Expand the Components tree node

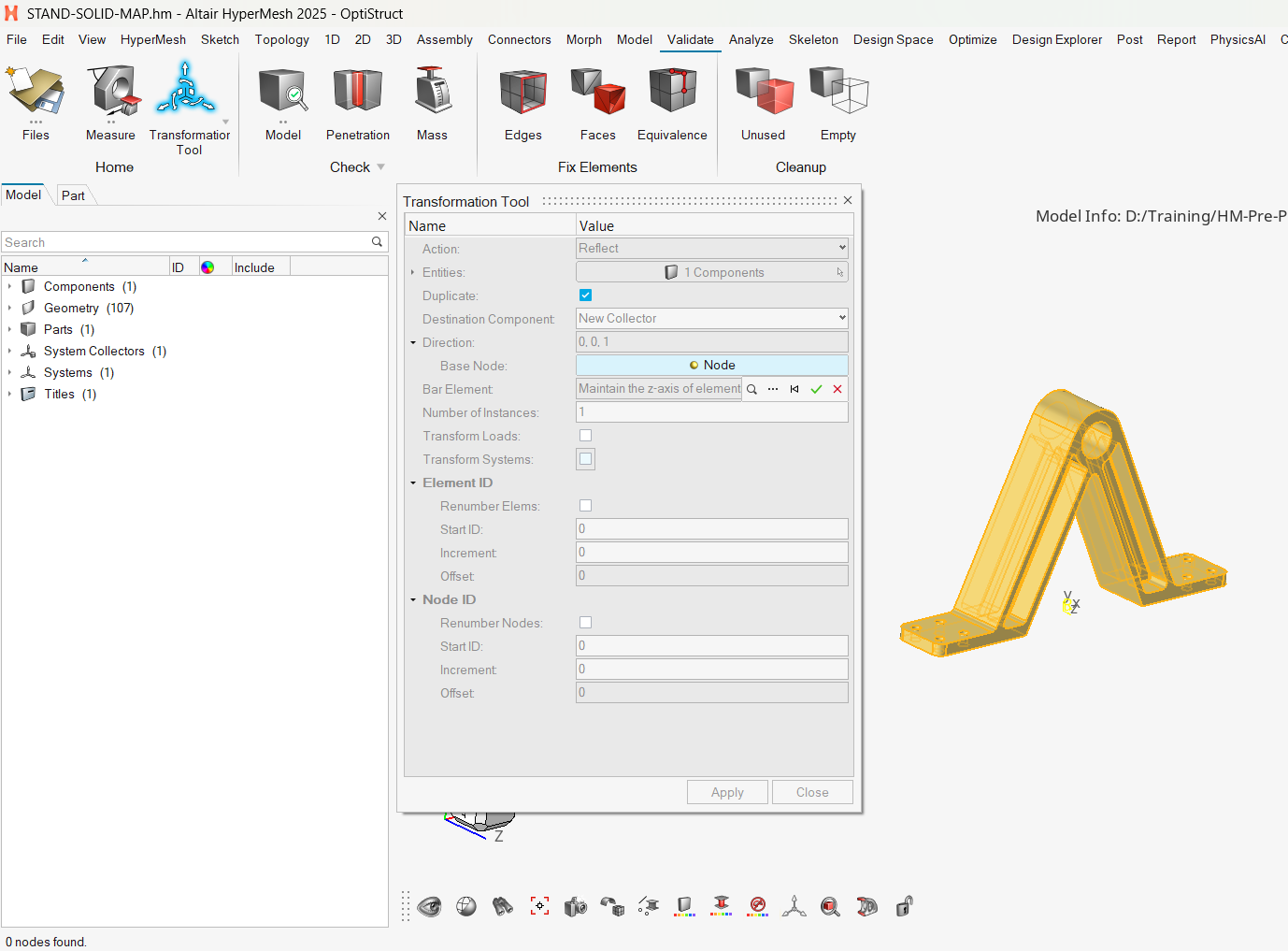click(10, 287)
